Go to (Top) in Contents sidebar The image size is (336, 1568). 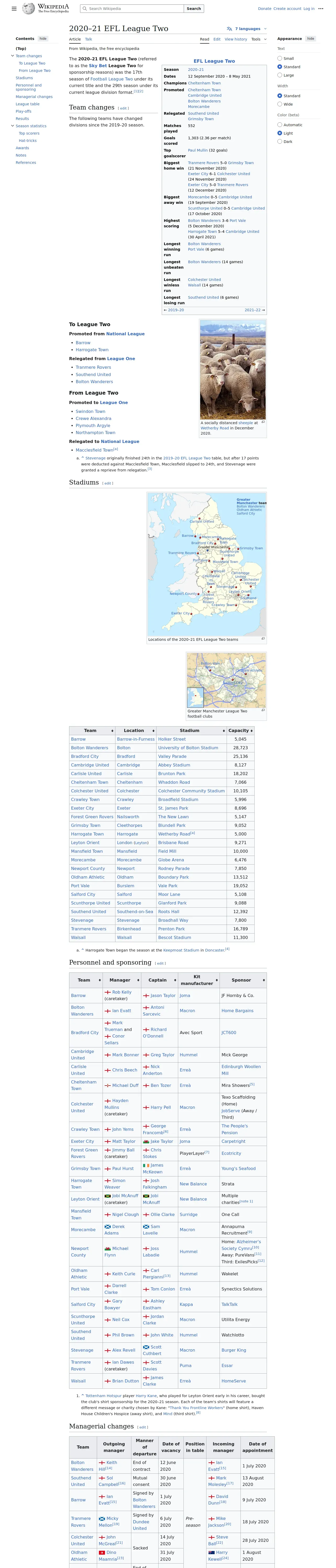(x=21, y=49)
